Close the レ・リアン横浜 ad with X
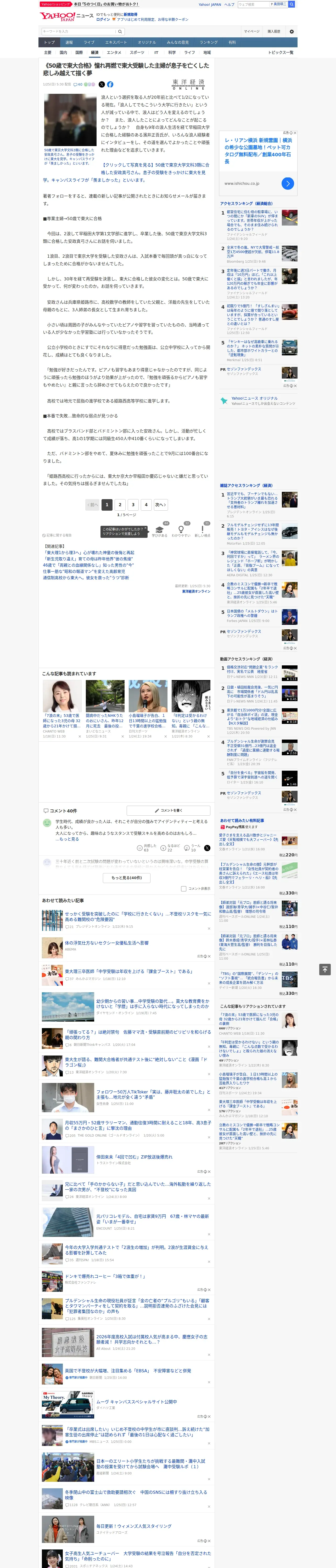Viewport: 336px width, 1568px height. [295, 133]
